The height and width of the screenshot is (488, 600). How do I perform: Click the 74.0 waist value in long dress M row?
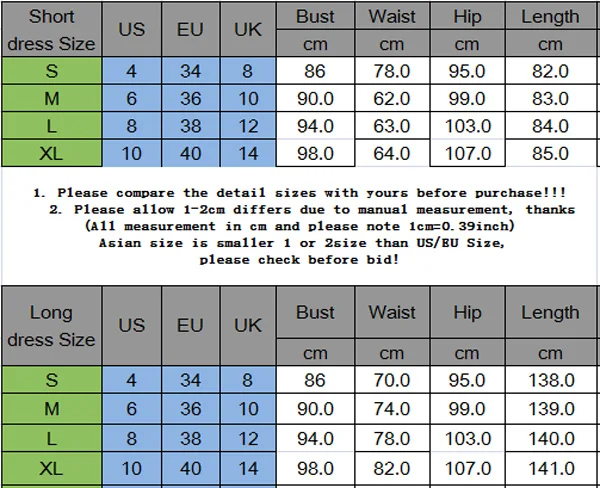coord(392,409)
